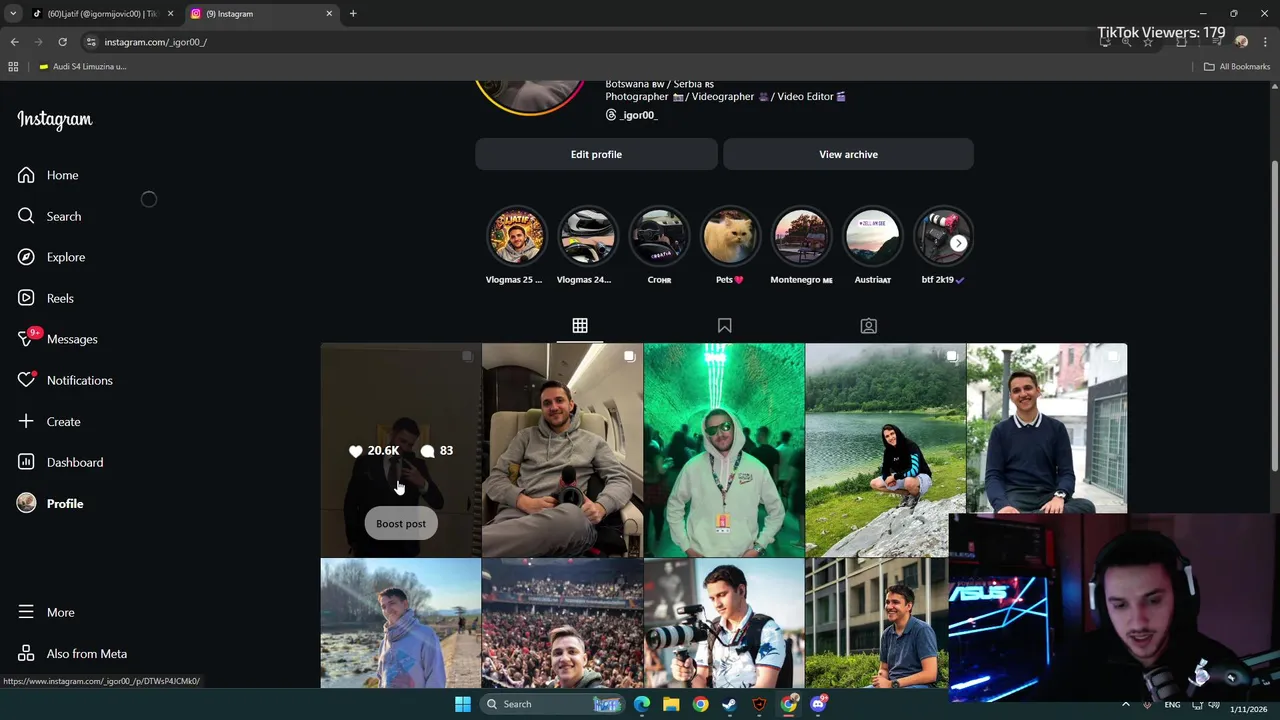Open Steam from the taskbar
This screenshot has height=720, width=1280.
(730, 704)
